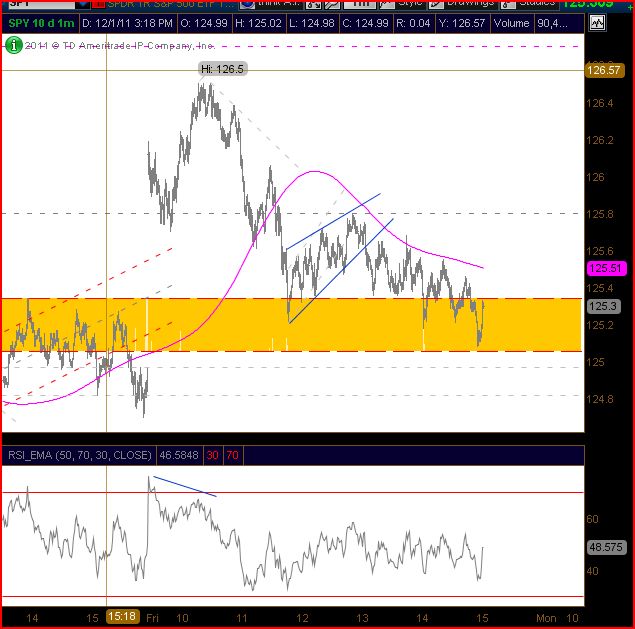635x629 pixels.
Task: Click the 11 hour label on time axis
Action: 242,618
